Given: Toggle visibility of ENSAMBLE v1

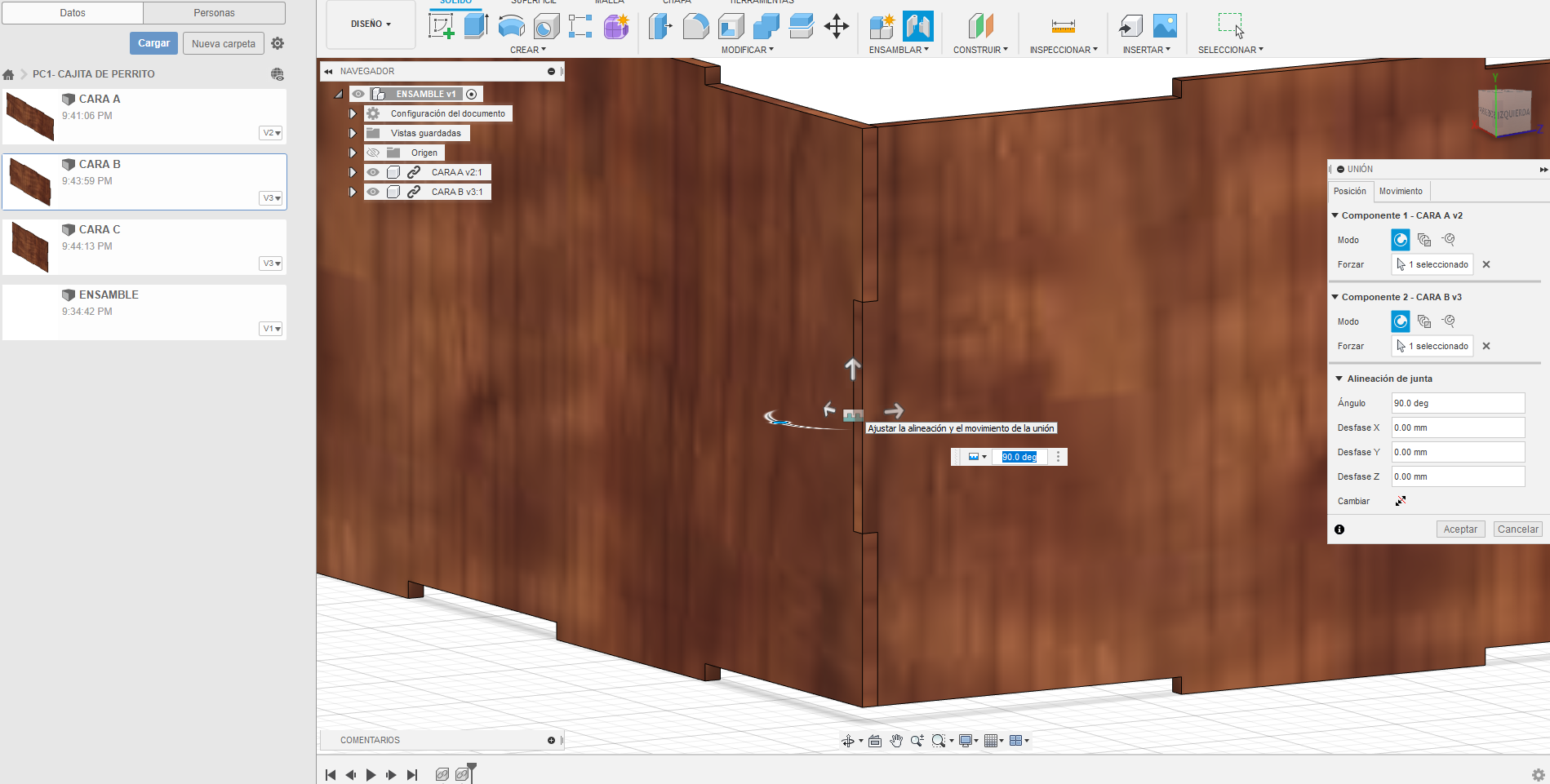Looking at the screenshot, I should pos(358,94).
